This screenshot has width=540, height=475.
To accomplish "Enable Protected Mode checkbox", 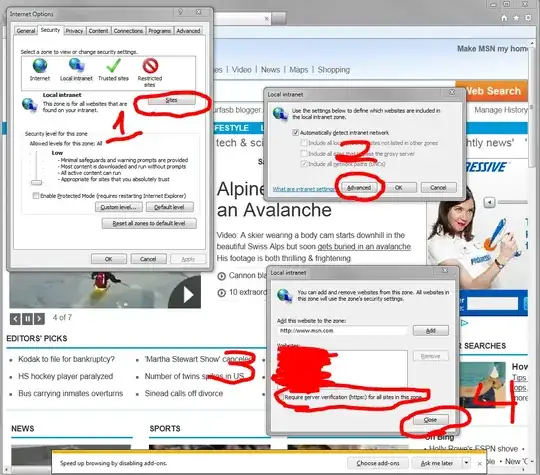I will coord(35,196).
